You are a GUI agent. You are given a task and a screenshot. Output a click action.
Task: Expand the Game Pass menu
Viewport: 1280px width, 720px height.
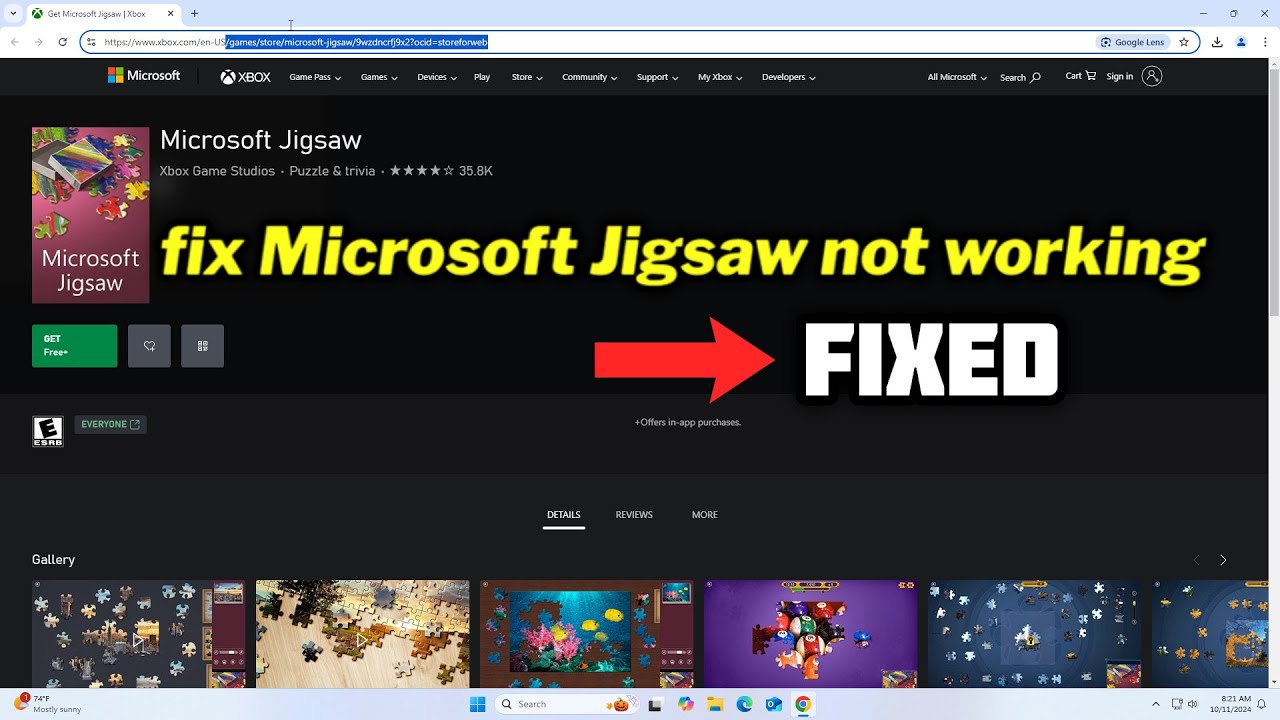point(315,77)
